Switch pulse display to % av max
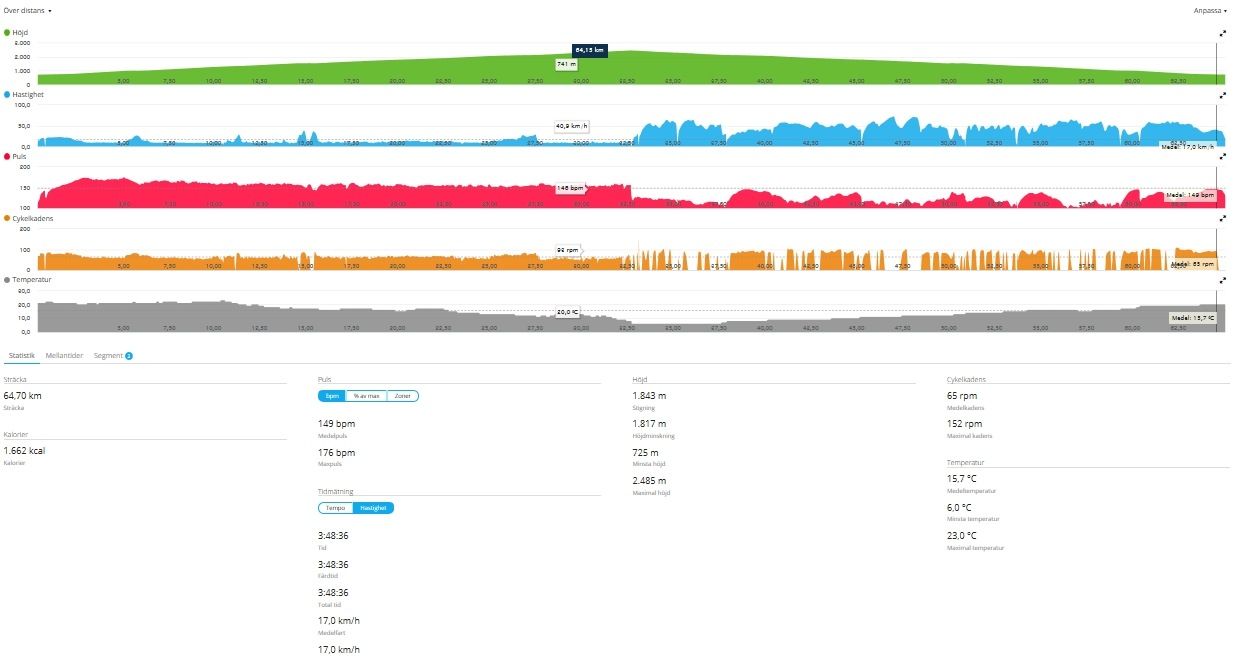This screenshot has height=657, width=1241. (x=367, y=396)
